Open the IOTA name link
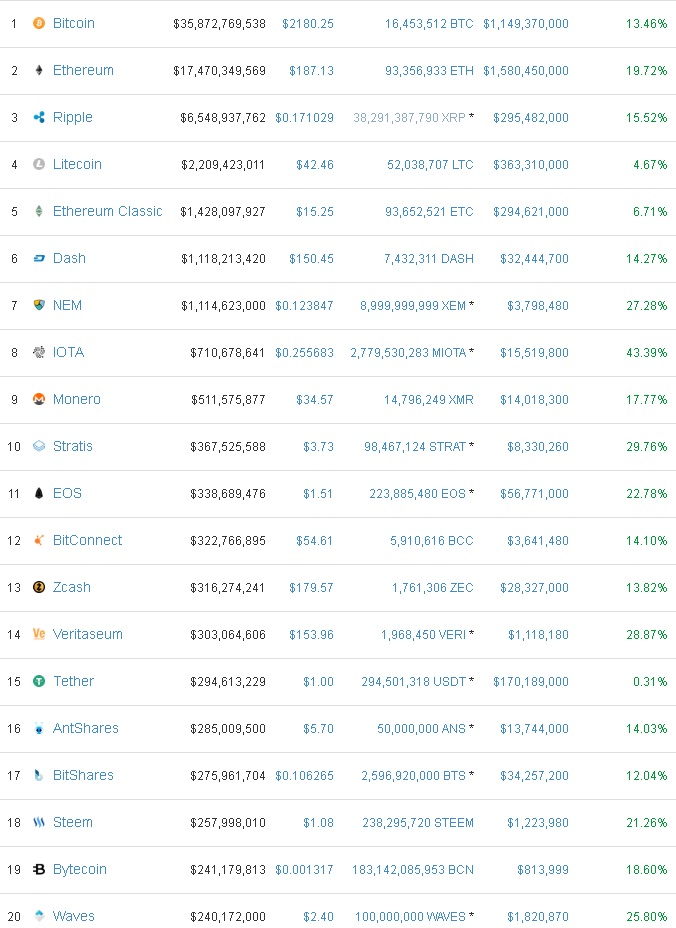Image resolution: width=676 pixels, height=928 pixels. pyautogui.click(x=68, y=352)
